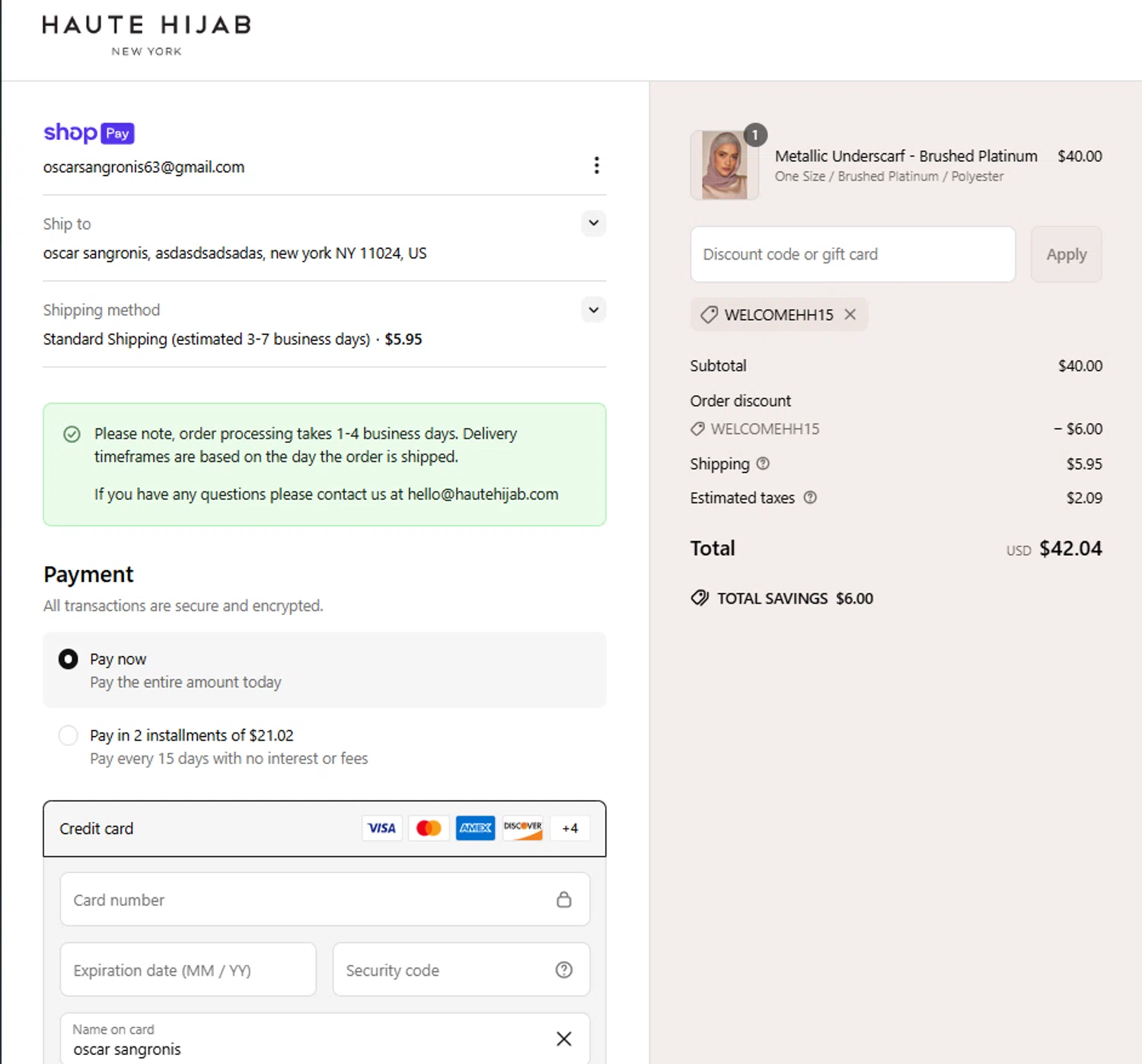The image size is (1142, 1064).
Task: Click the Haute Hijab New York logo
Action: pos(146,35)
